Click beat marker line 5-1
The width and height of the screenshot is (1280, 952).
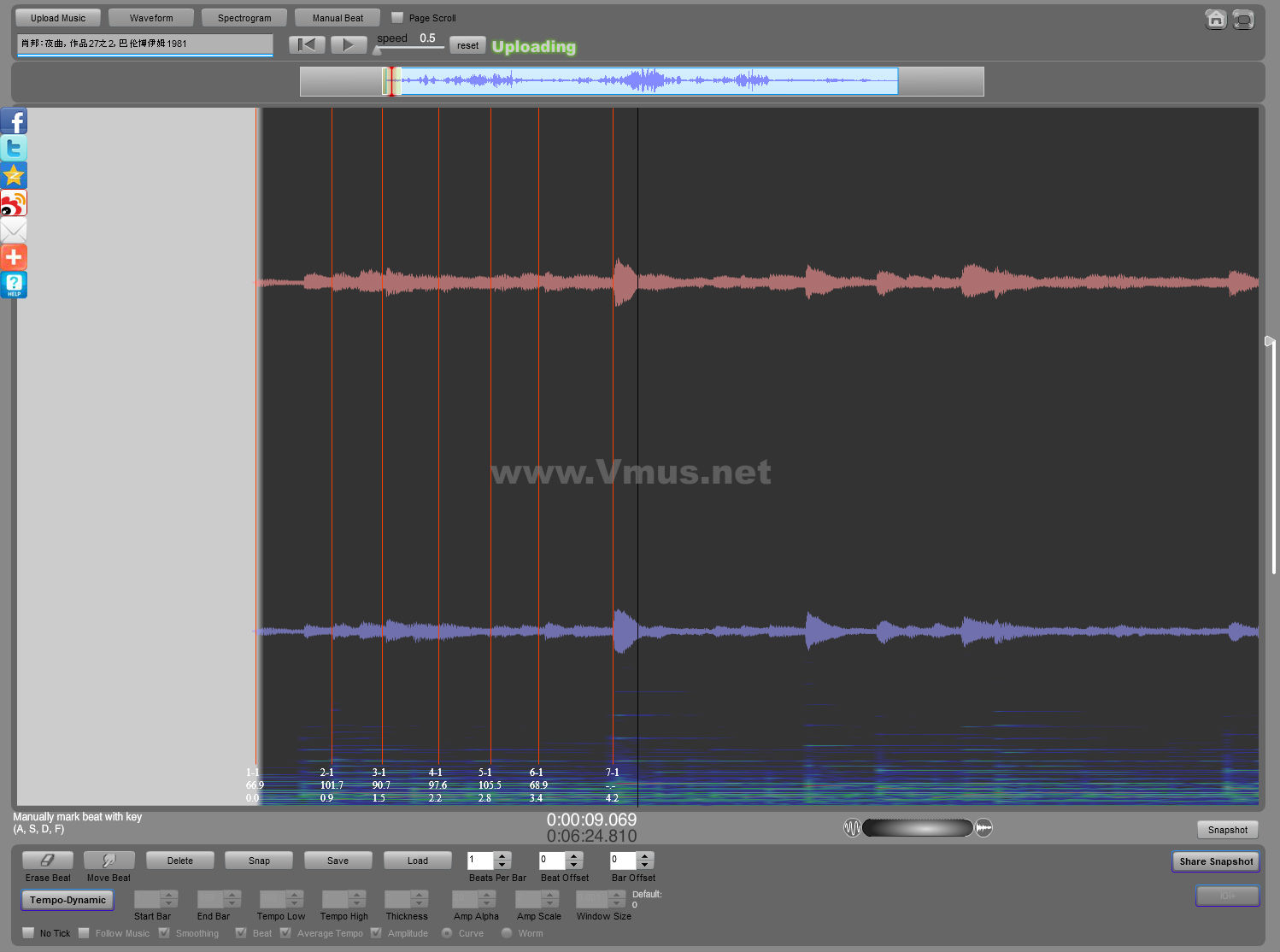[490, 436]
